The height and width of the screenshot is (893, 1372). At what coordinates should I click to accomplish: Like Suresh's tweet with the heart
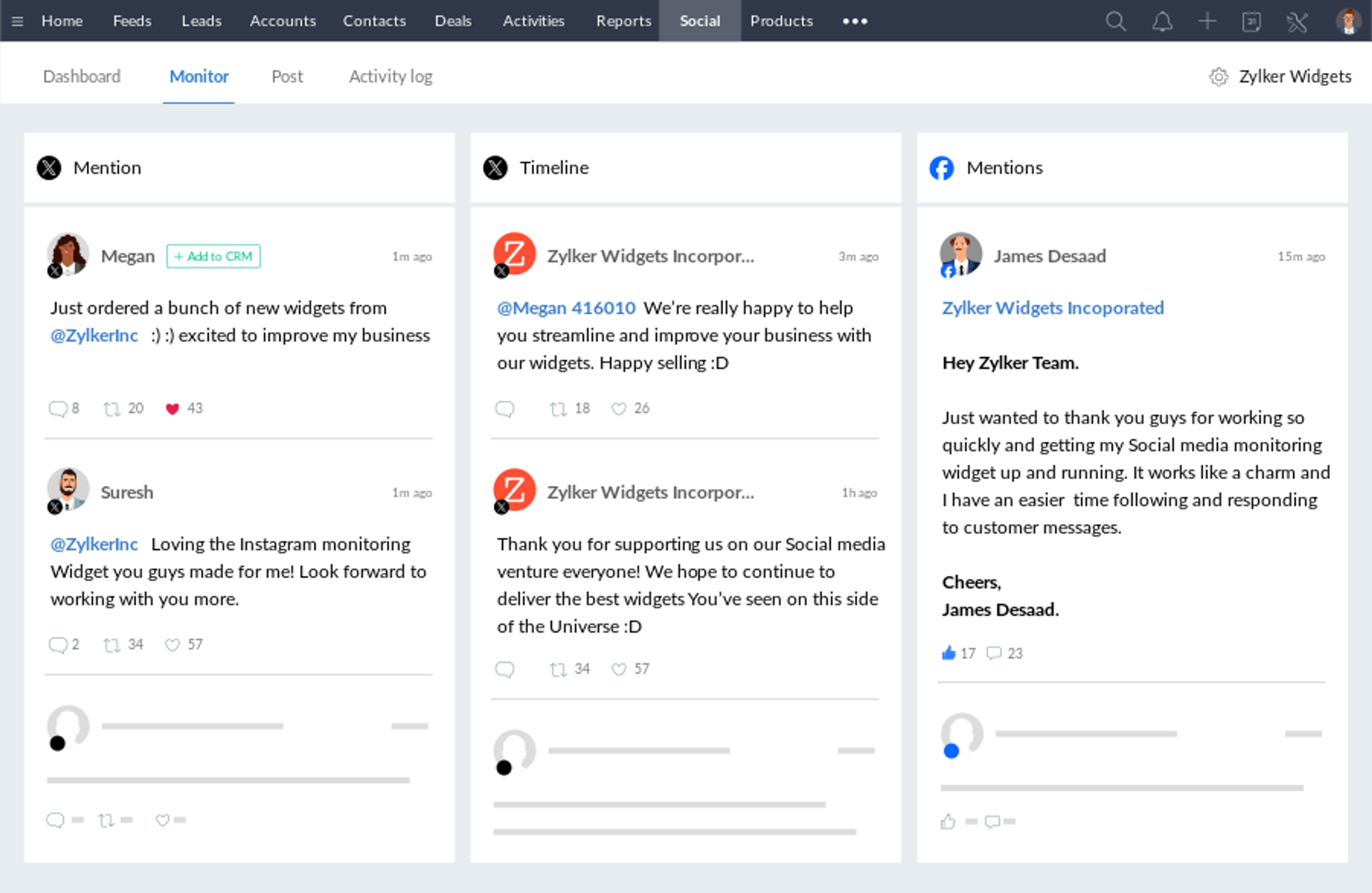pos(172,644)
